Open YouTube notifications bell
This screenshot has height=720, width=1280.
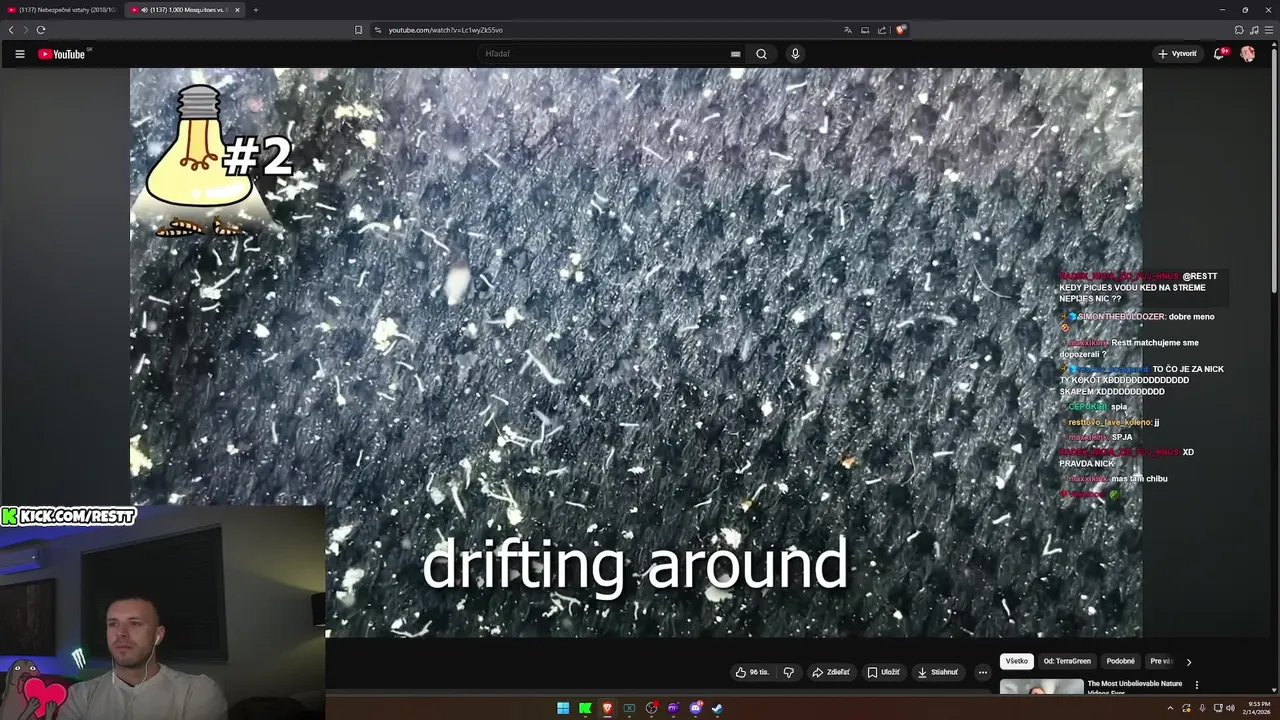1219,54
